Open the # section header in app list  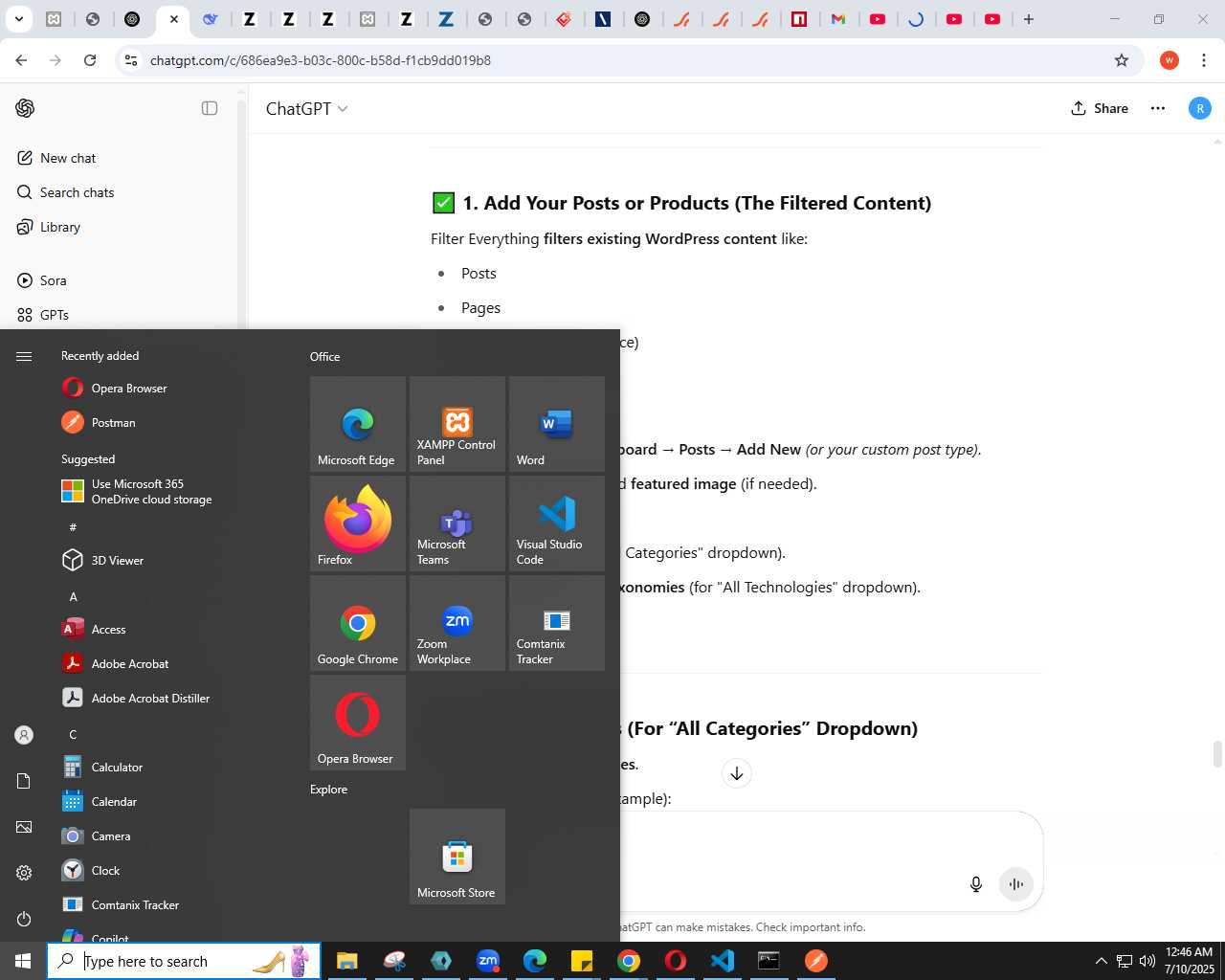point(73,527)
